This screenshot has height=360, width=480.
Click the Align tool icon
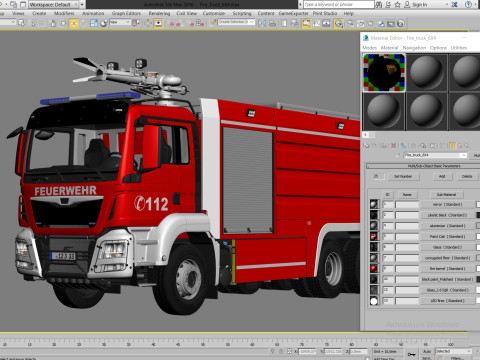[x=272, y=23]
